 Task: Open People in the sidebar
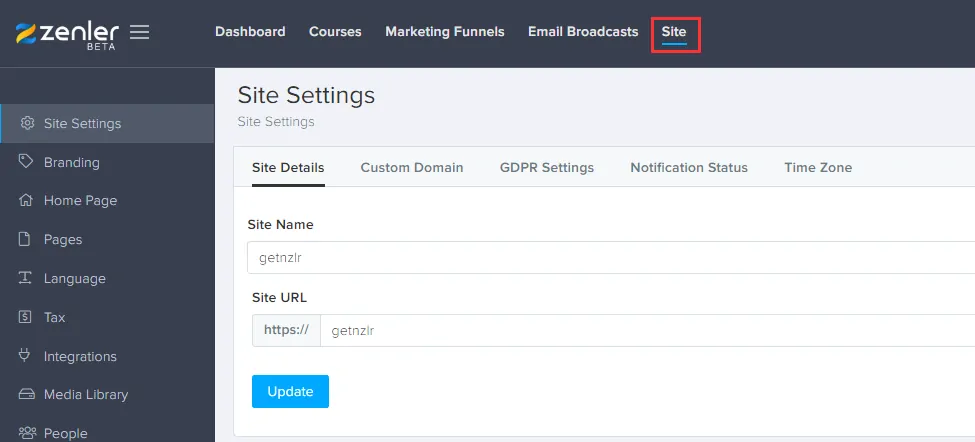(x=65, y=433)
